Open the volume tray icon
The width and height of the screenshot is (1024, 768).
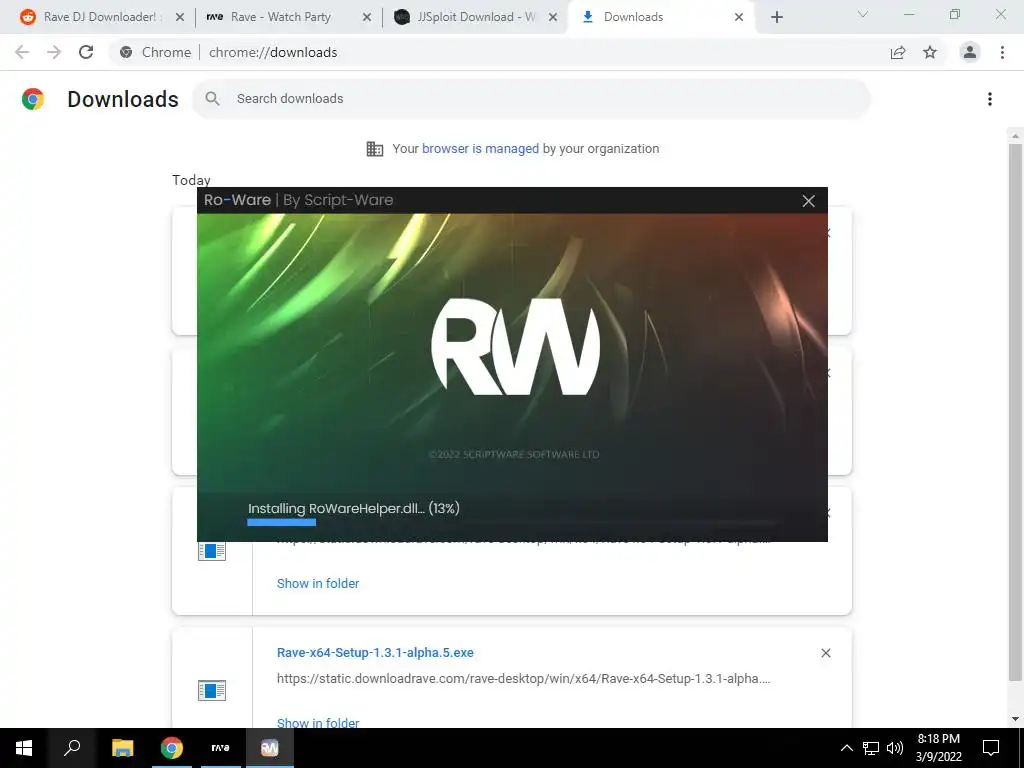pos(895,748)
